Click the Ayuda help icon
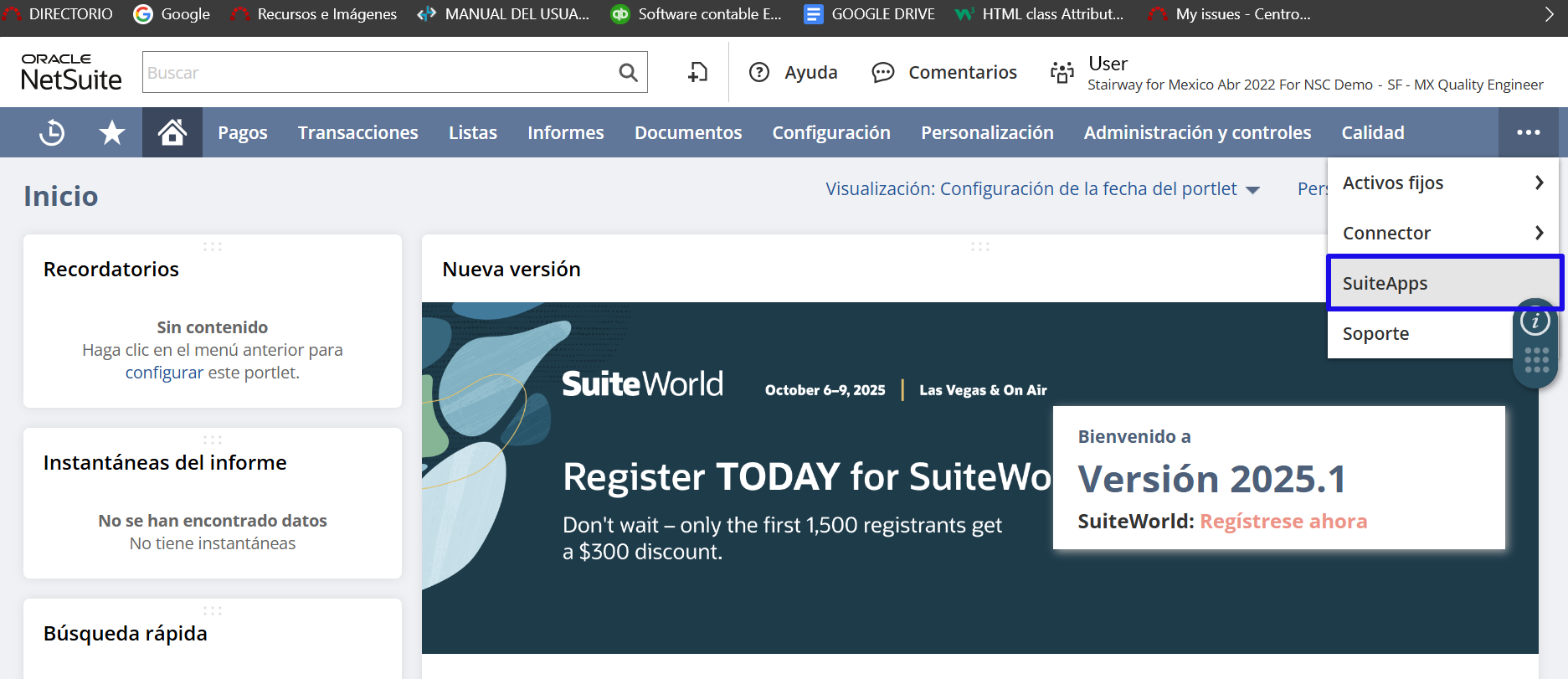1568x679 pixels. pyautogui.click(x=759, y=73)
